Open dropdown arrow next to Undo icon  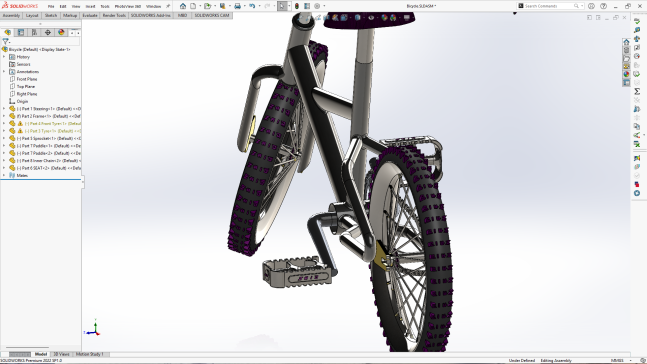(x=259, y=6)
